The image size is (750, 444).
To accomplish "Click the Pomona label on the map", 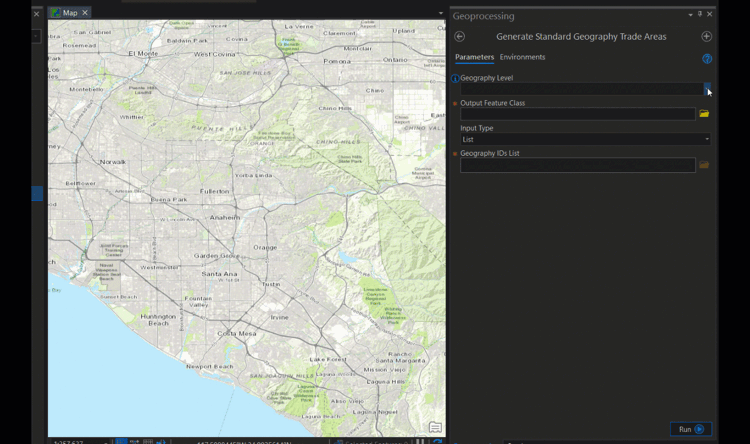I will coord(337,61).
